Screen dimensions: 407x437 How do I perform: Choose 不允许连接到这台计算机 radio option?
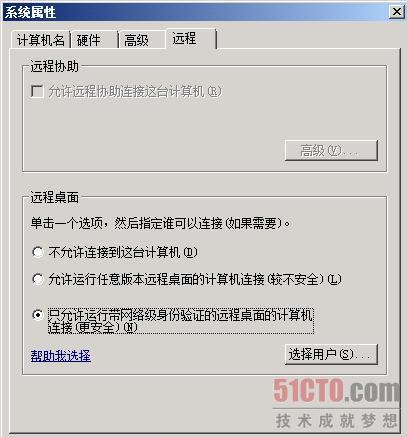click(x=38, y=252)
